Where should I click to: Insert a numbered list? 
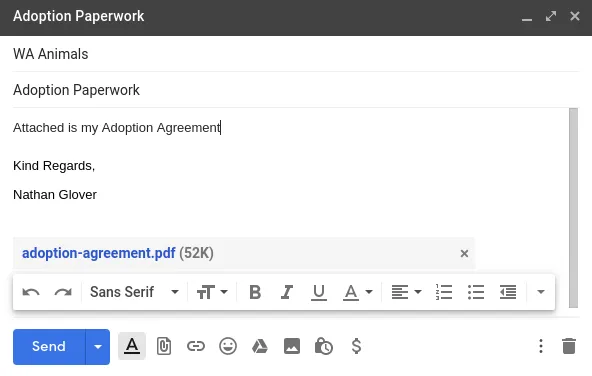click(444, 292)
